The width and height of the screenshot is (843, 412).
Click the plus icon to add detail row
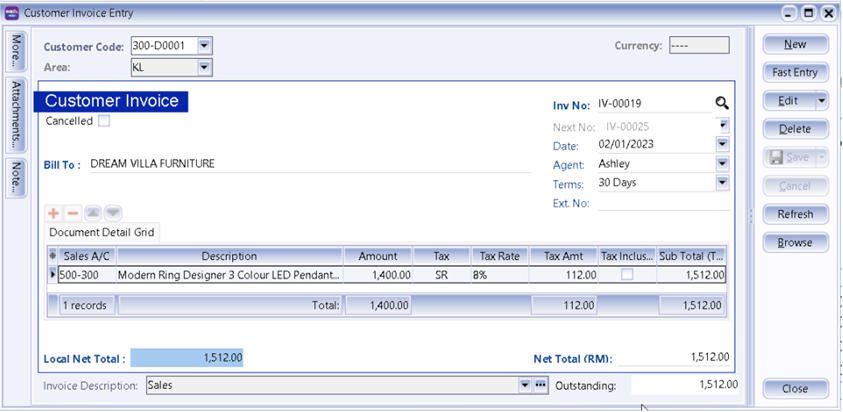click(53, 213)
